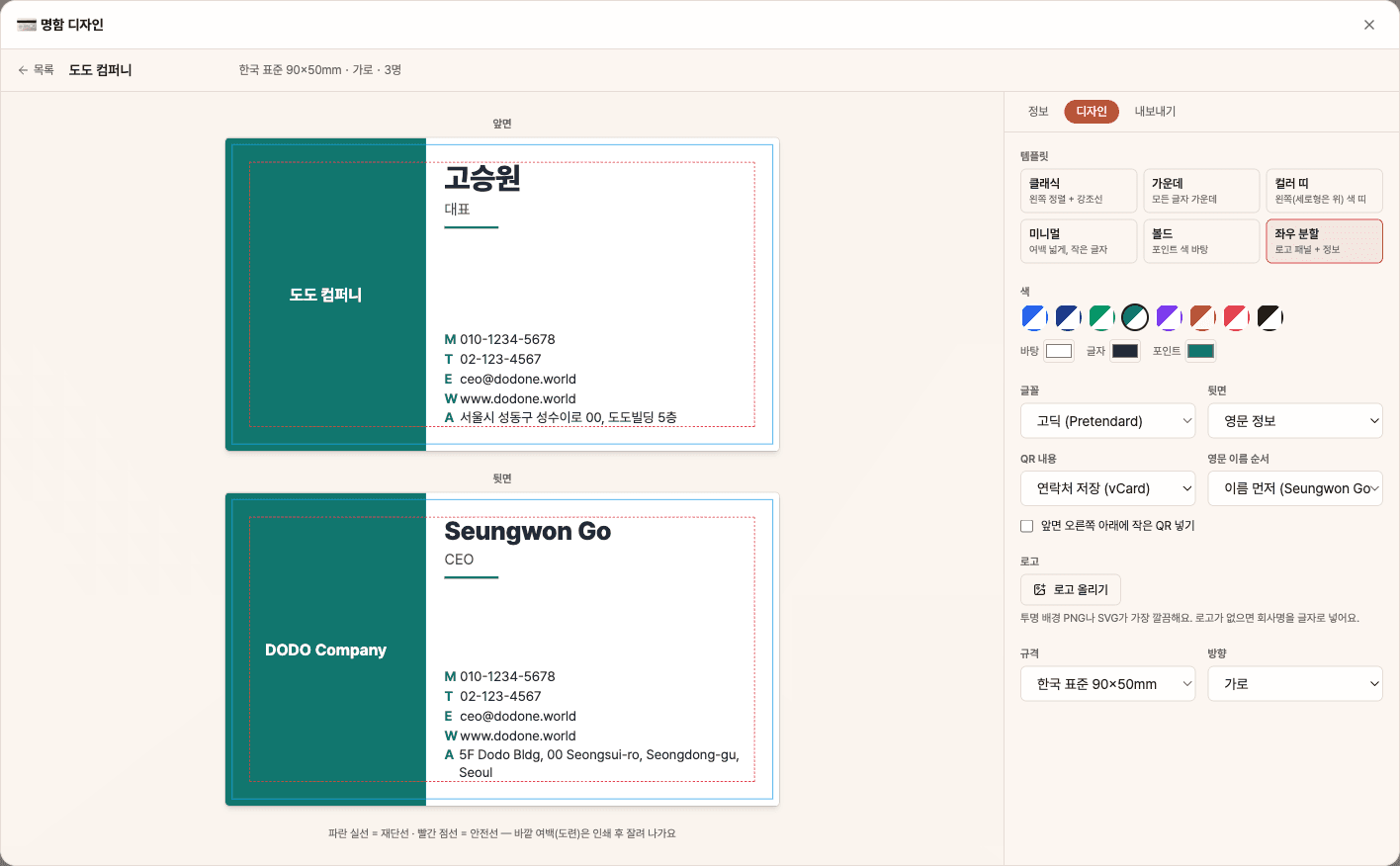
Task: Close the 명함 디자인 window
Action: 1369,25
